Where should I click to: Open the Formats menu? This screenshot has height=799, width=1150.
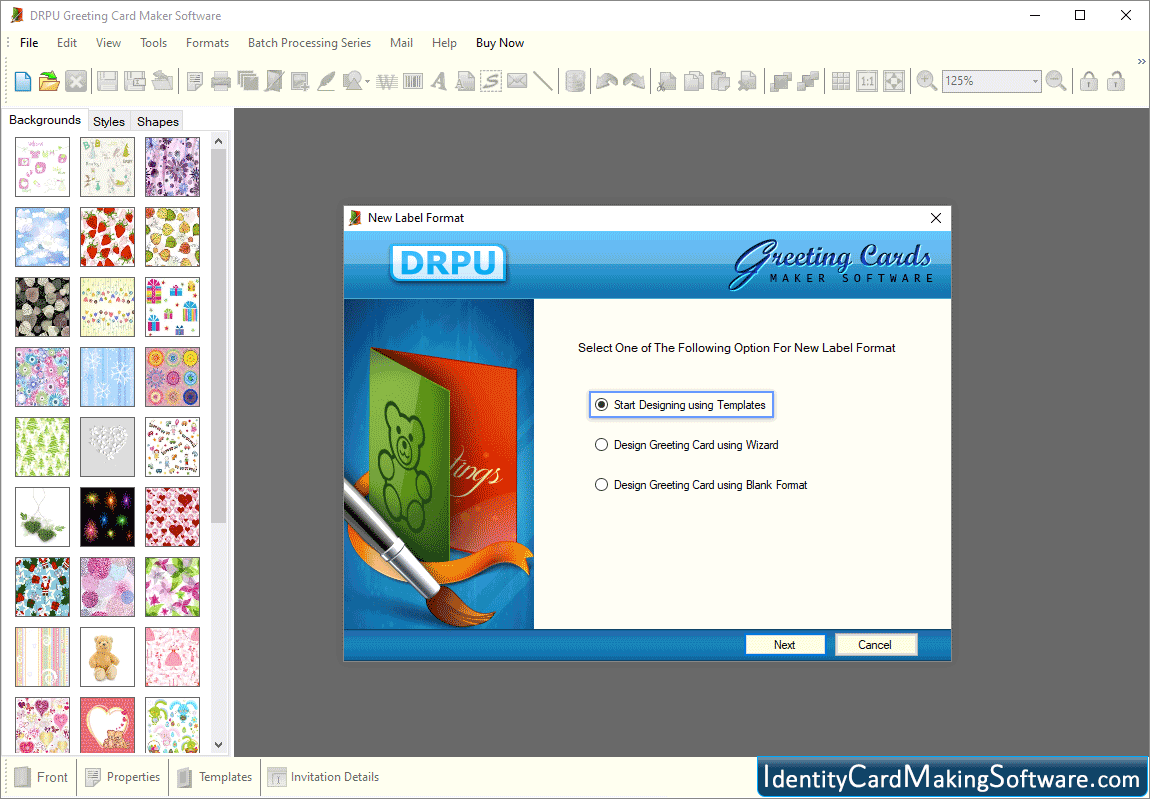208,43
